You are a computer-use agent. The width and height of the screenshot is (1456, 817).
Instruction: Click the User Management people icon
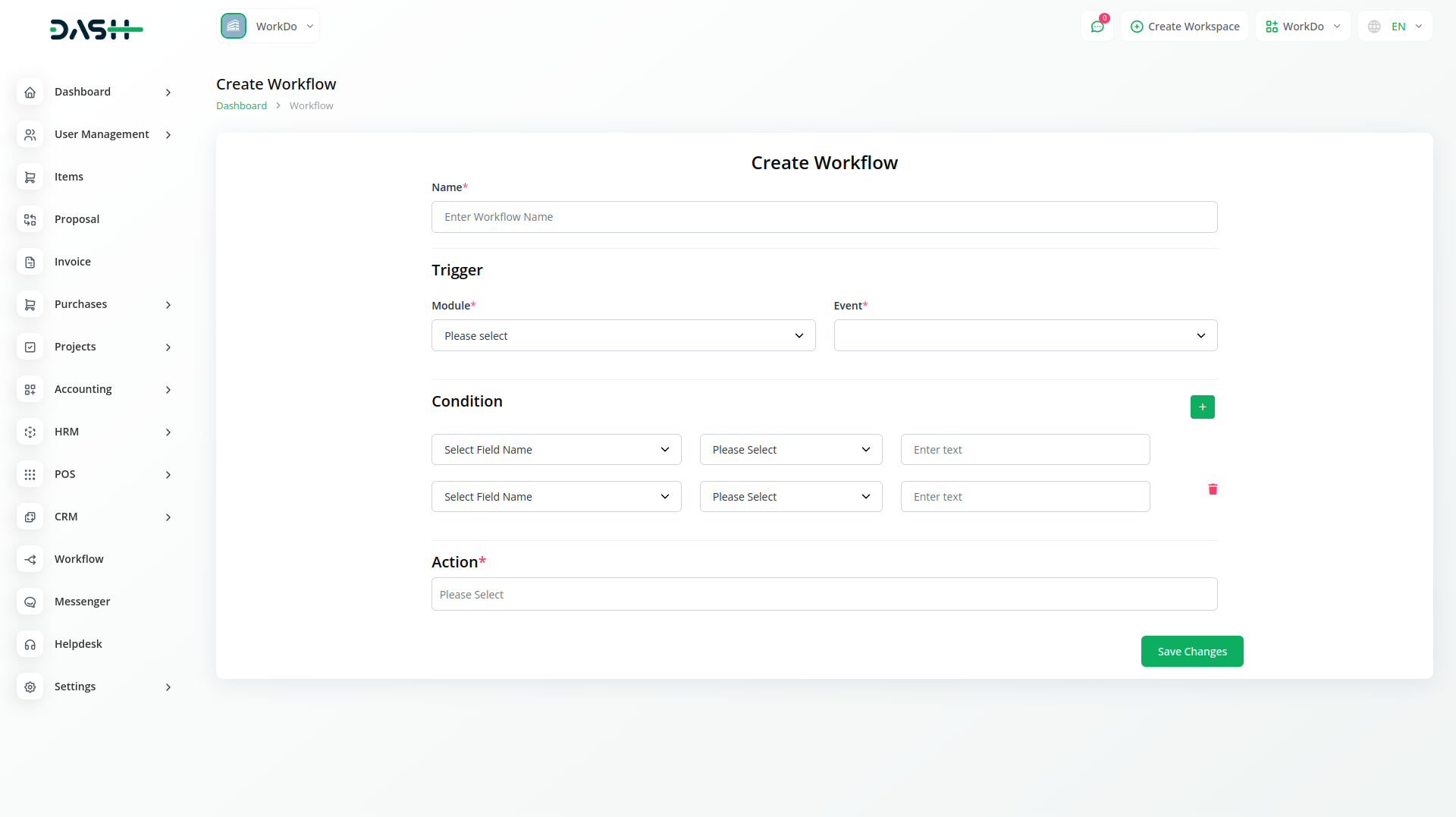pyautogui.click(x=30, y=134)
